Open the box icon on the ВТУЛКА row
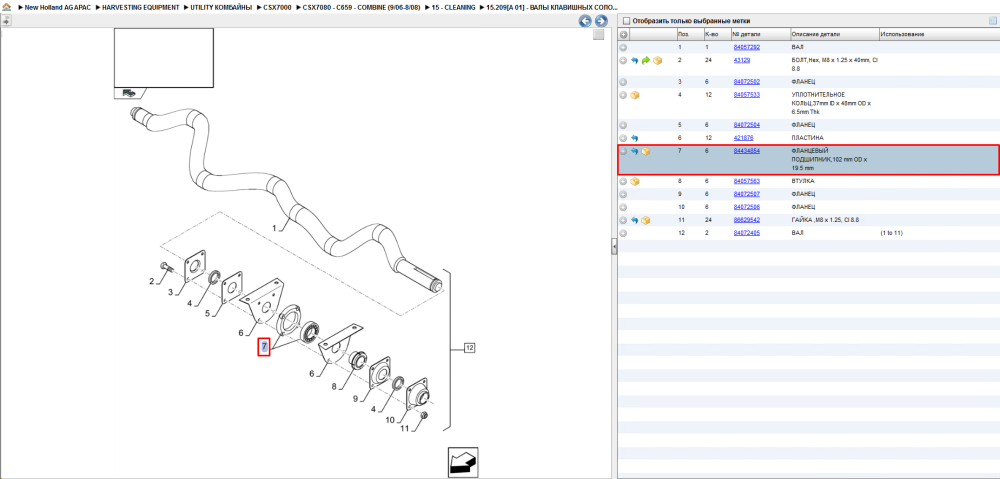This screenshot has height=479, width=1000. [x=635, y=181]
